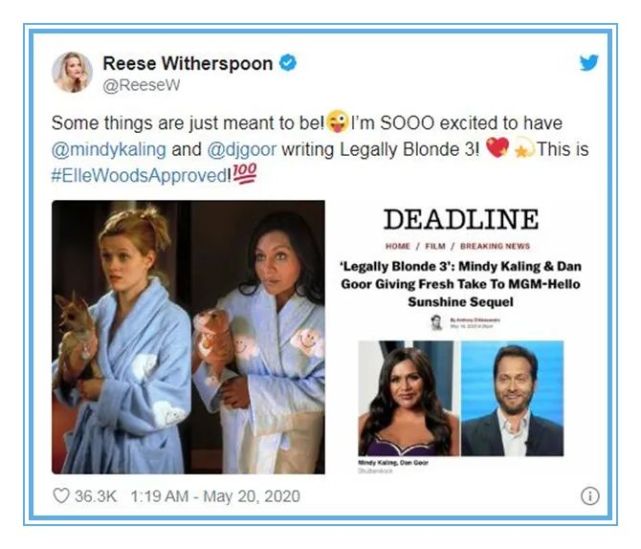Viewport: 641px width, 549px height.
Task: Click the DEADLINE logo
Action: [x=461, y=220]
